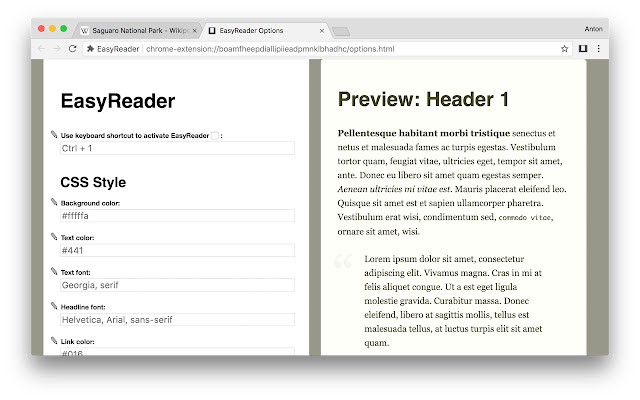Click the Lorem ipsum blockquote text
Image resolution: width=640 pixels, height=400 pixels.
point(453,301)
